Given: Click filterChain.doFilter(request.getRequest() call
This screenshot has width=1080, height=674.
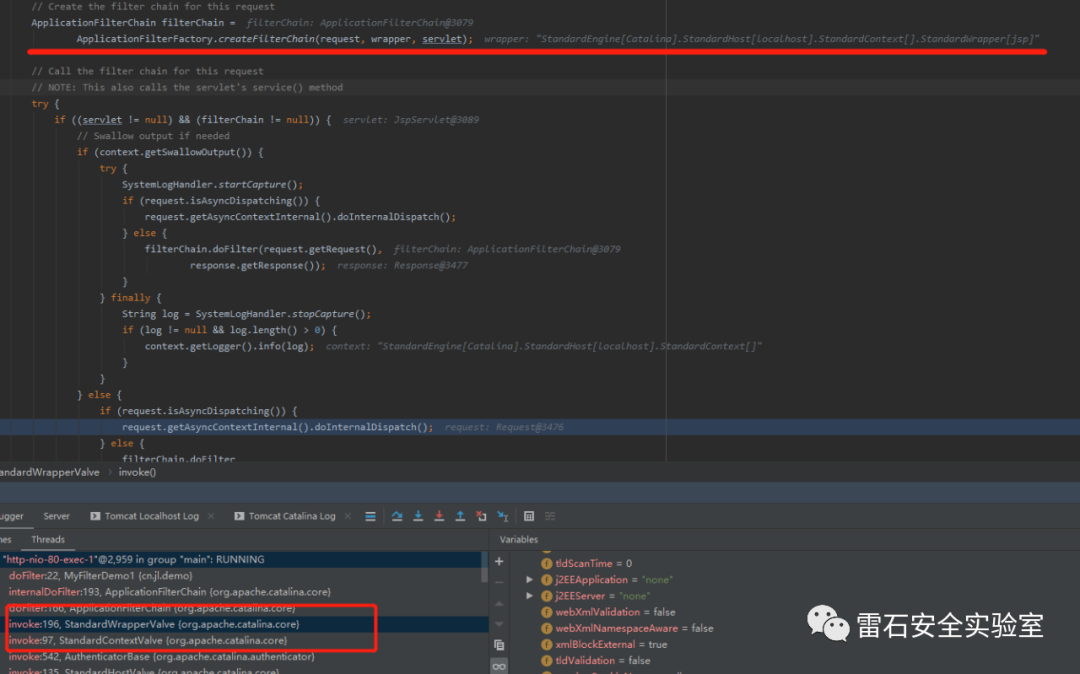Looking at the screenshot, I should click(x=263, y=249).
